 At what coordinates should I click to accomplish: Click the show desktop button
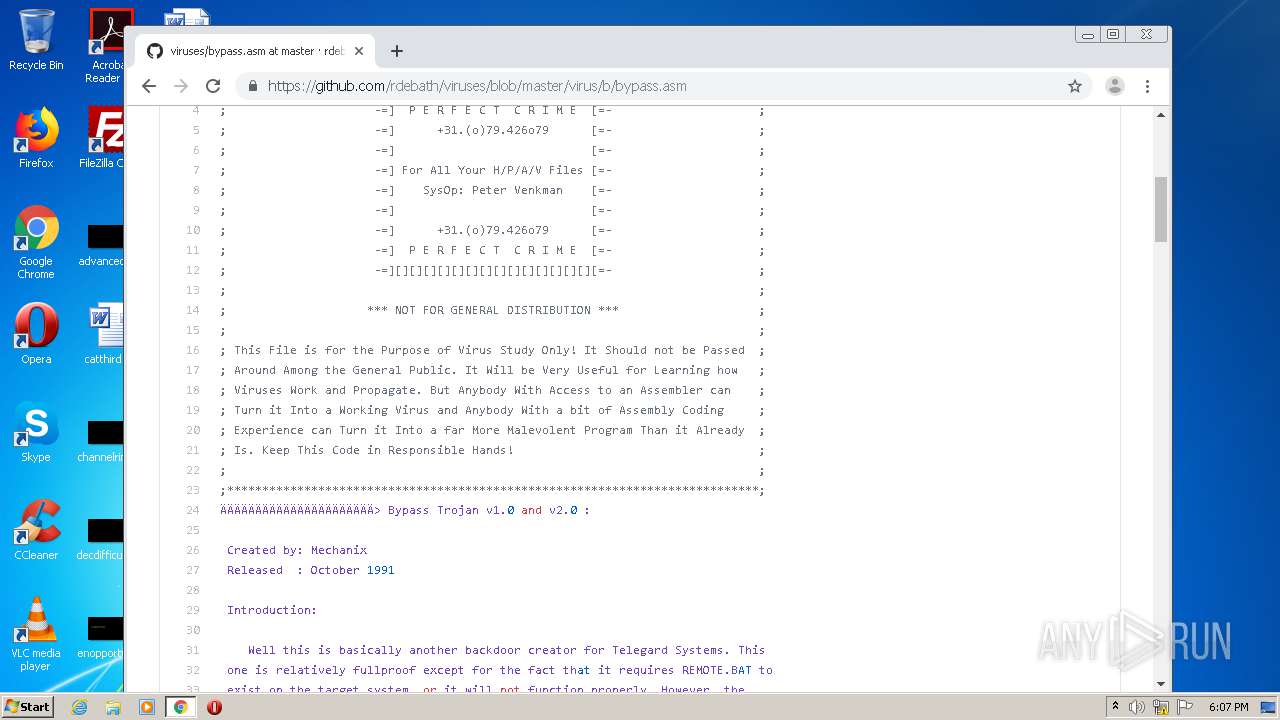(x=1268, y=707)
